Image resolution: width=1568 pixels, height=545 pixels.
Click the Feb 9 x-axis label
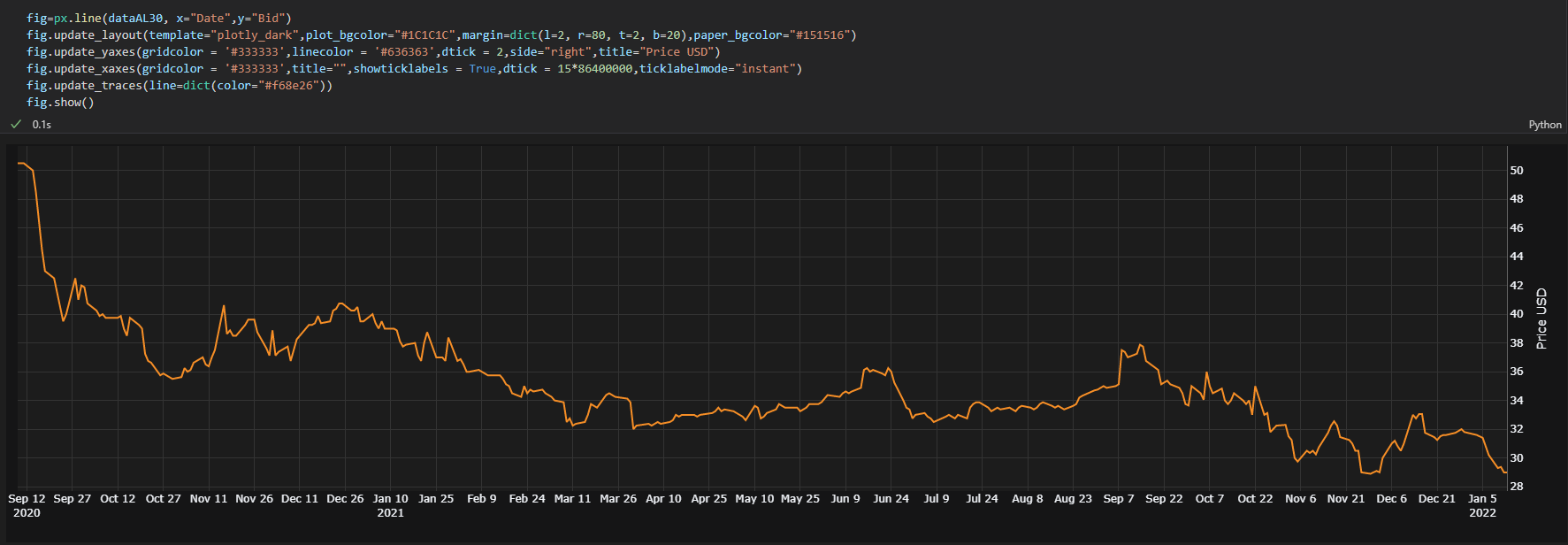point(482,499)
